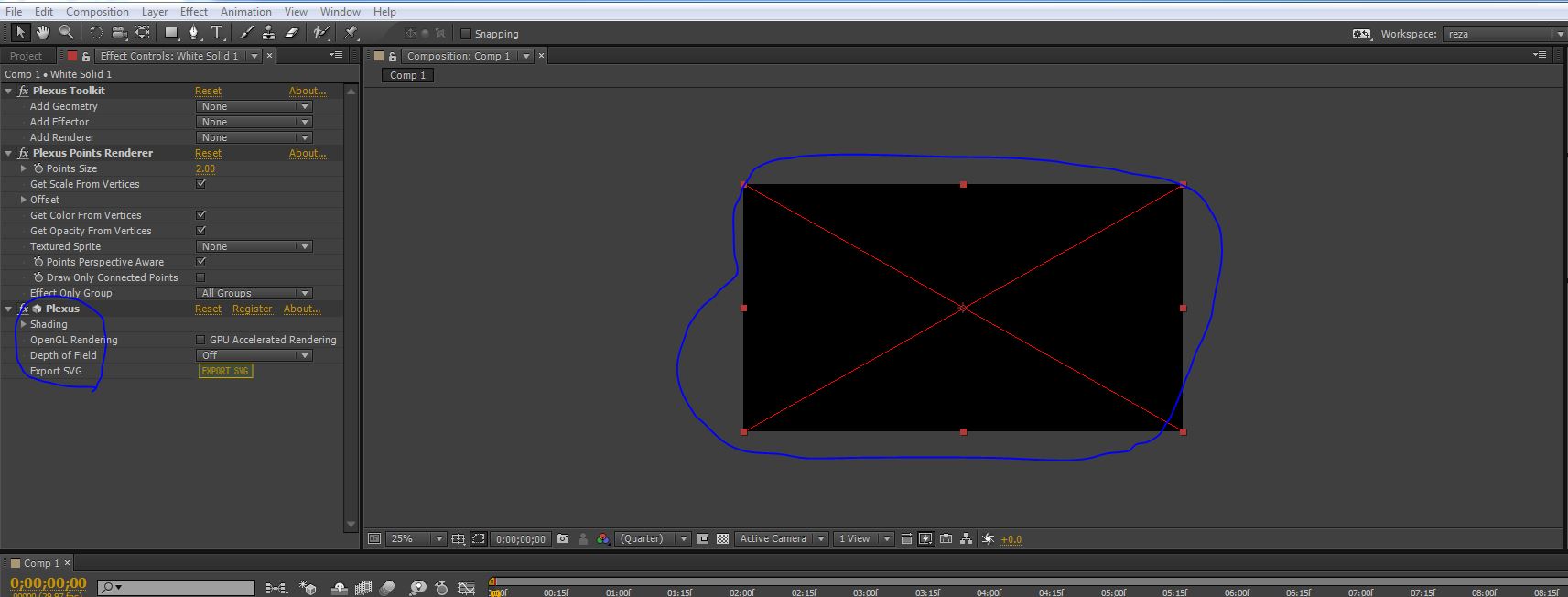
Task: Click the auto-keyframe stopwatch icon in timeline
Action: point(441,588)
